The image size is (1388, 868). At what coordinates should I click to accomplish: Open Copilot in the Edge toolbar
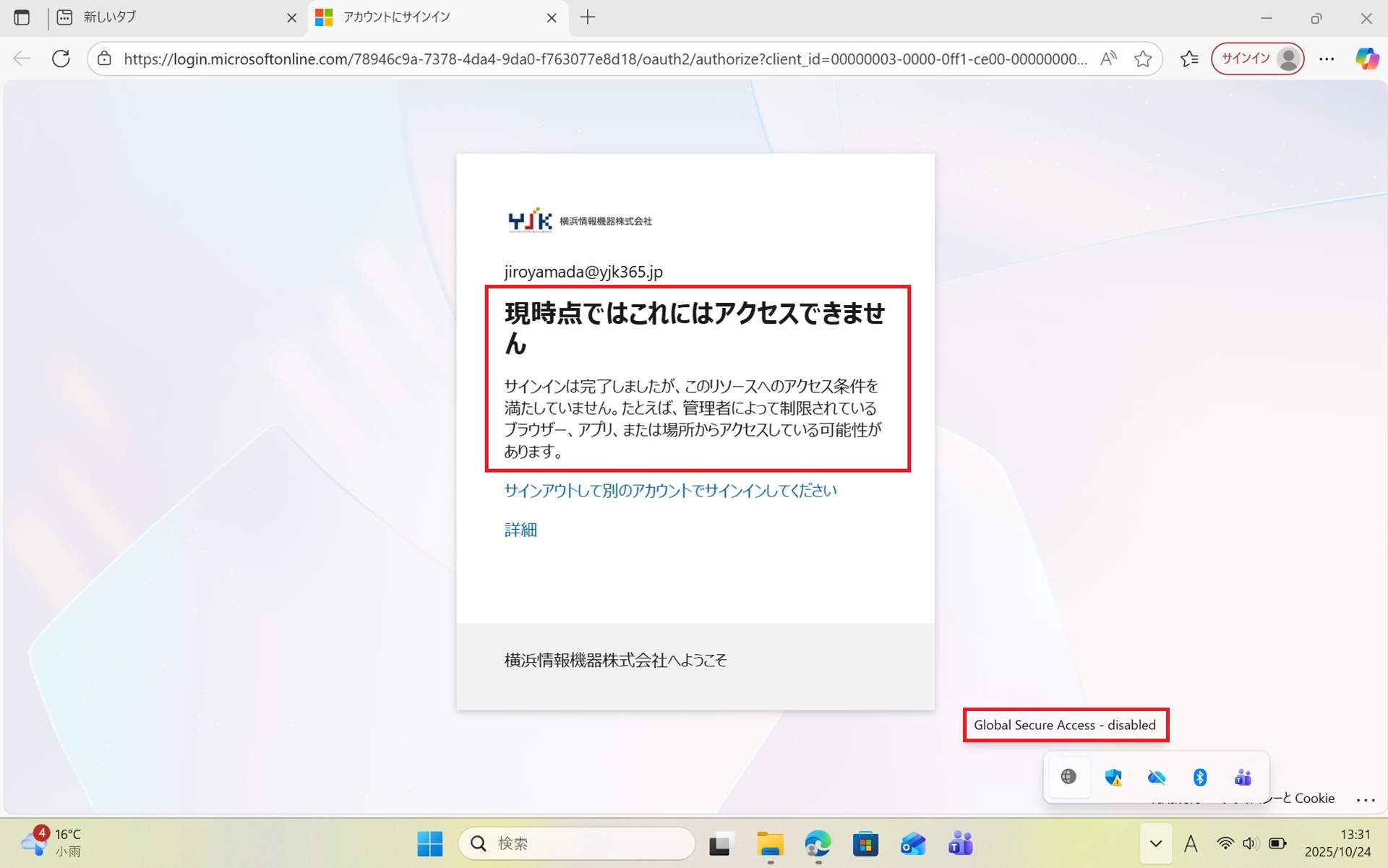(x=1366, y=59)
